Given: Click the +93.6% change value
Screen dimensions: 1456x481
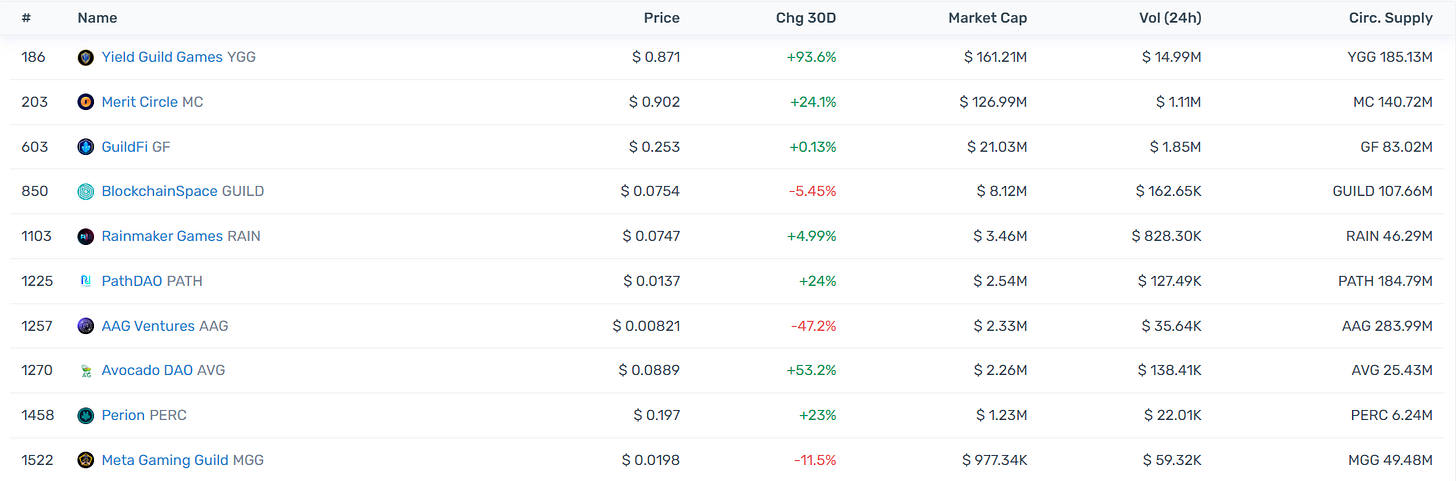Looking at the screenshot, I should click(x=812, y=57).
